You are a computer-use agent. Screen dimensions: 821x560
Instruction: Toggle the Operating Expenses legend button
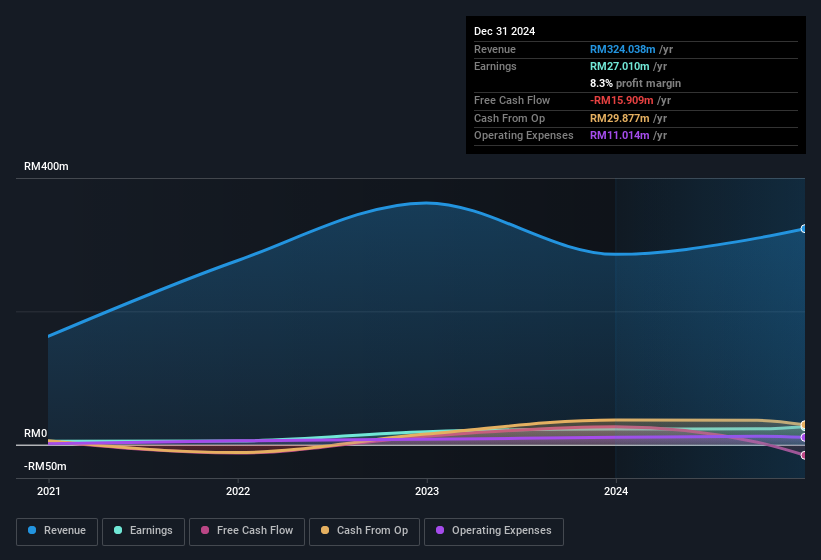point(493,531)
